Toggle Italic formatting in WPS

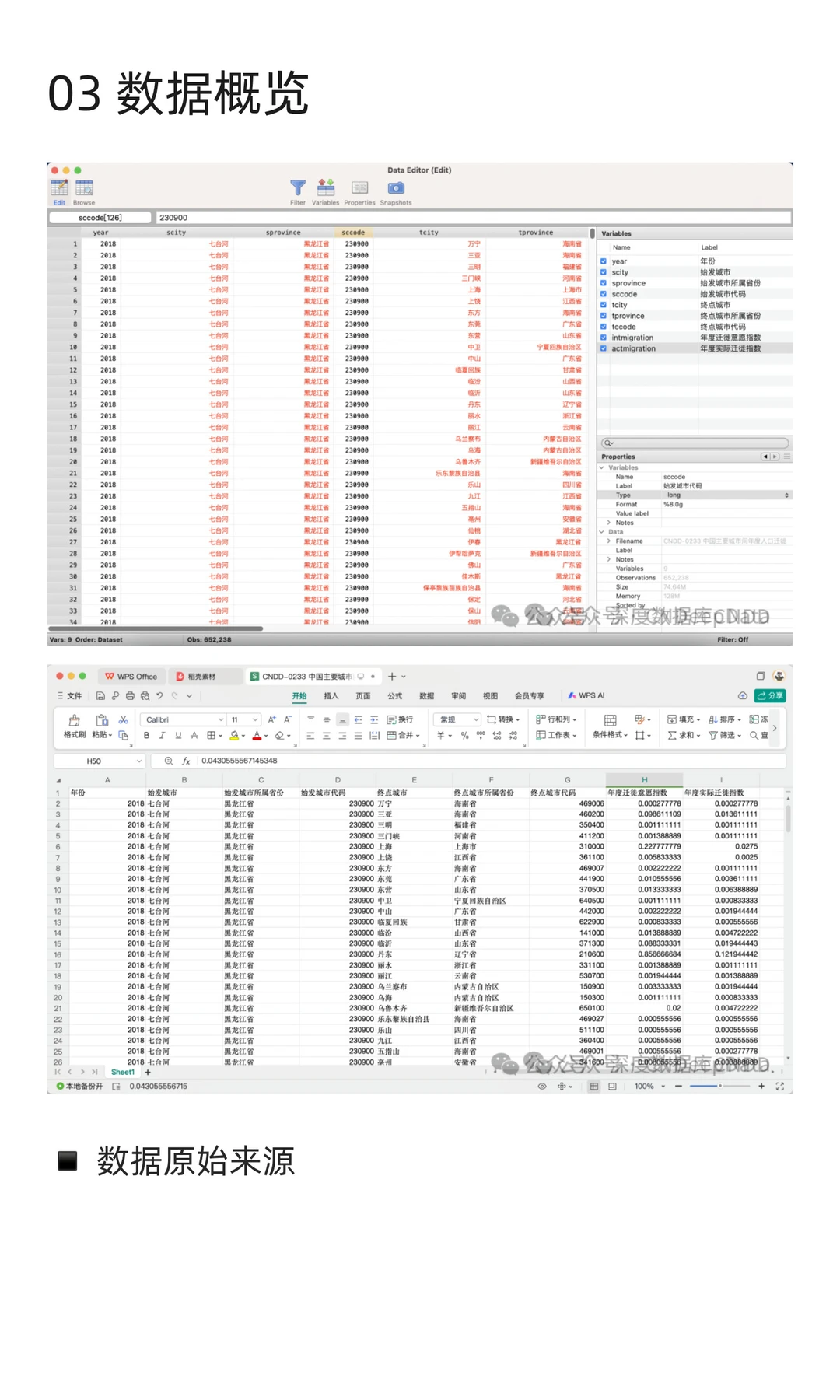(x=162, y=735)
